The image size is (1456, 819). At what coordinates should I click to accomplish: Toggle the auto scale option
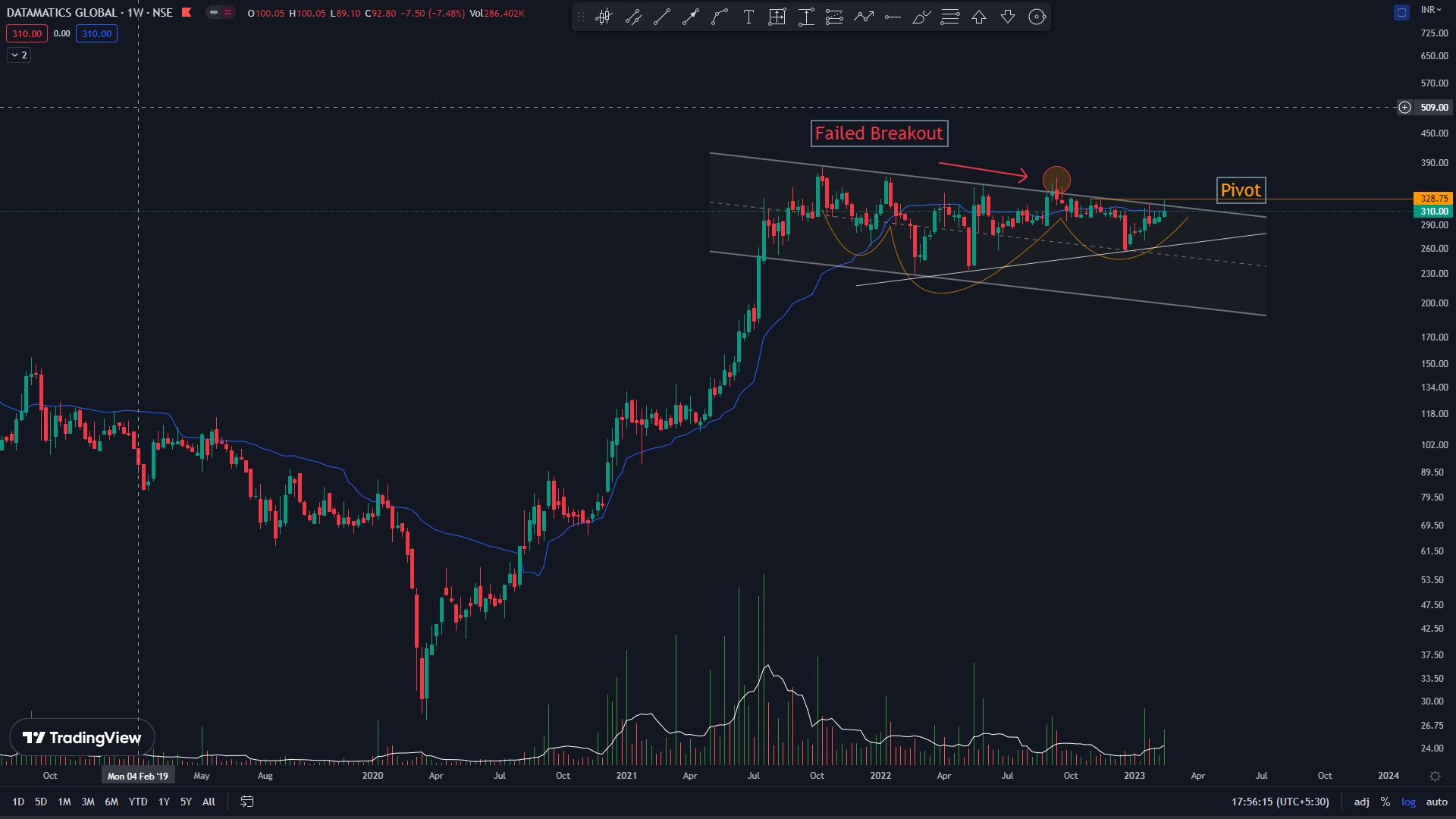coord(1437,802)
